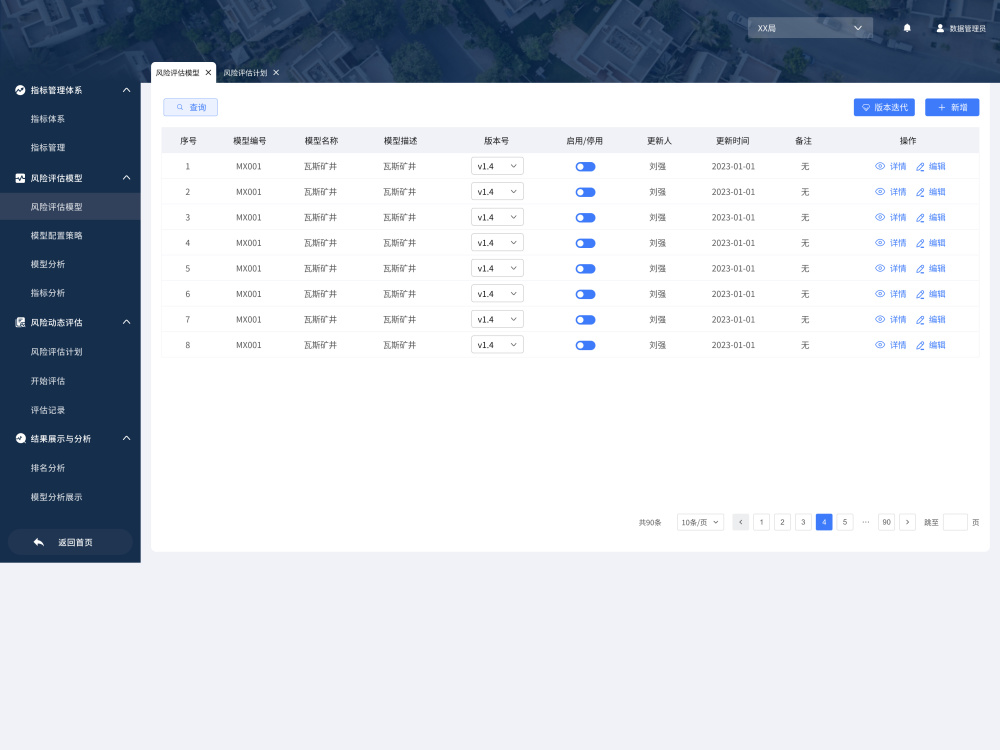1000x750 pixels.
Task: Click the 编辑 pencil icon in row 4
Action: coord(920,243)
